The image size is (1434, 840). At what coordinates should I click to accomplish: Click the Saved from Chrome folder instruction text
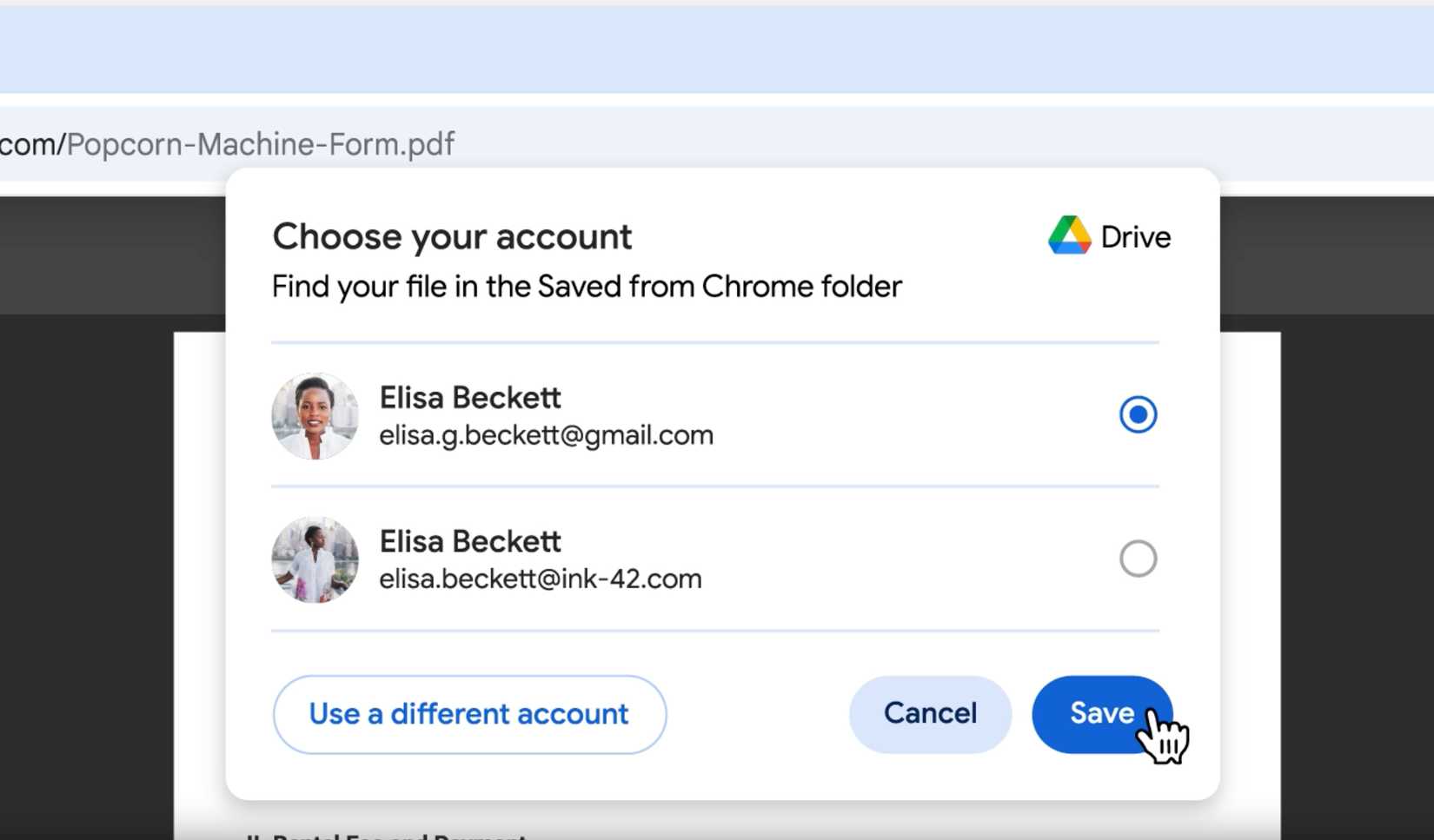[x=586, y=286]
